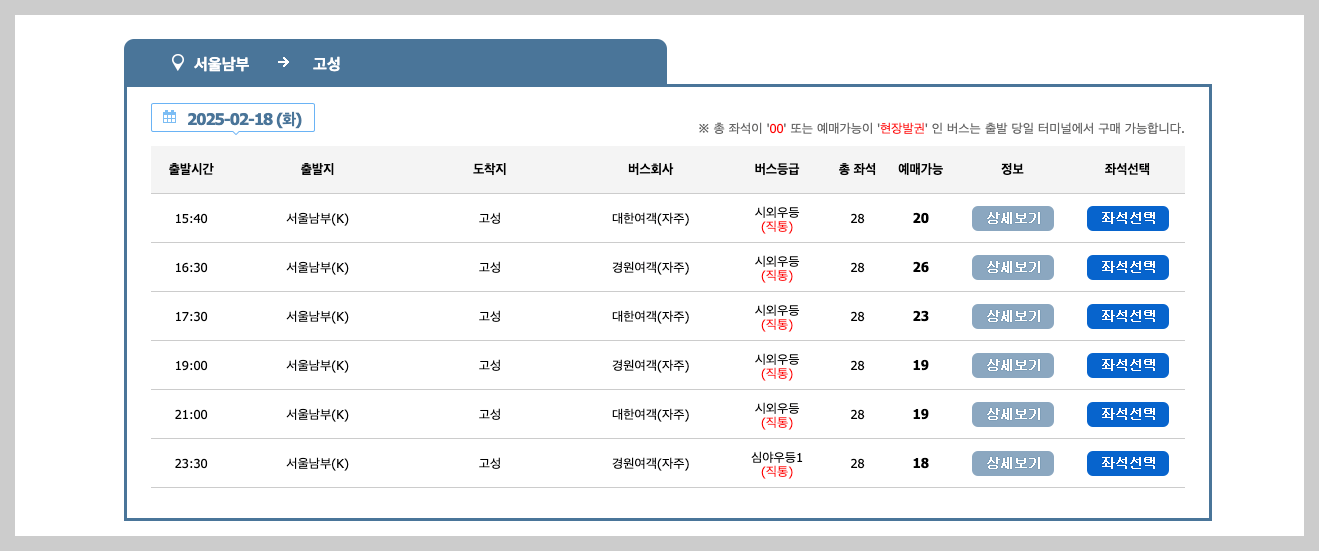Click 대한여객(자주) in the 17:30 row
Image resolution: width=1319 pixels, height=551 pixels.
click(650, 316)
